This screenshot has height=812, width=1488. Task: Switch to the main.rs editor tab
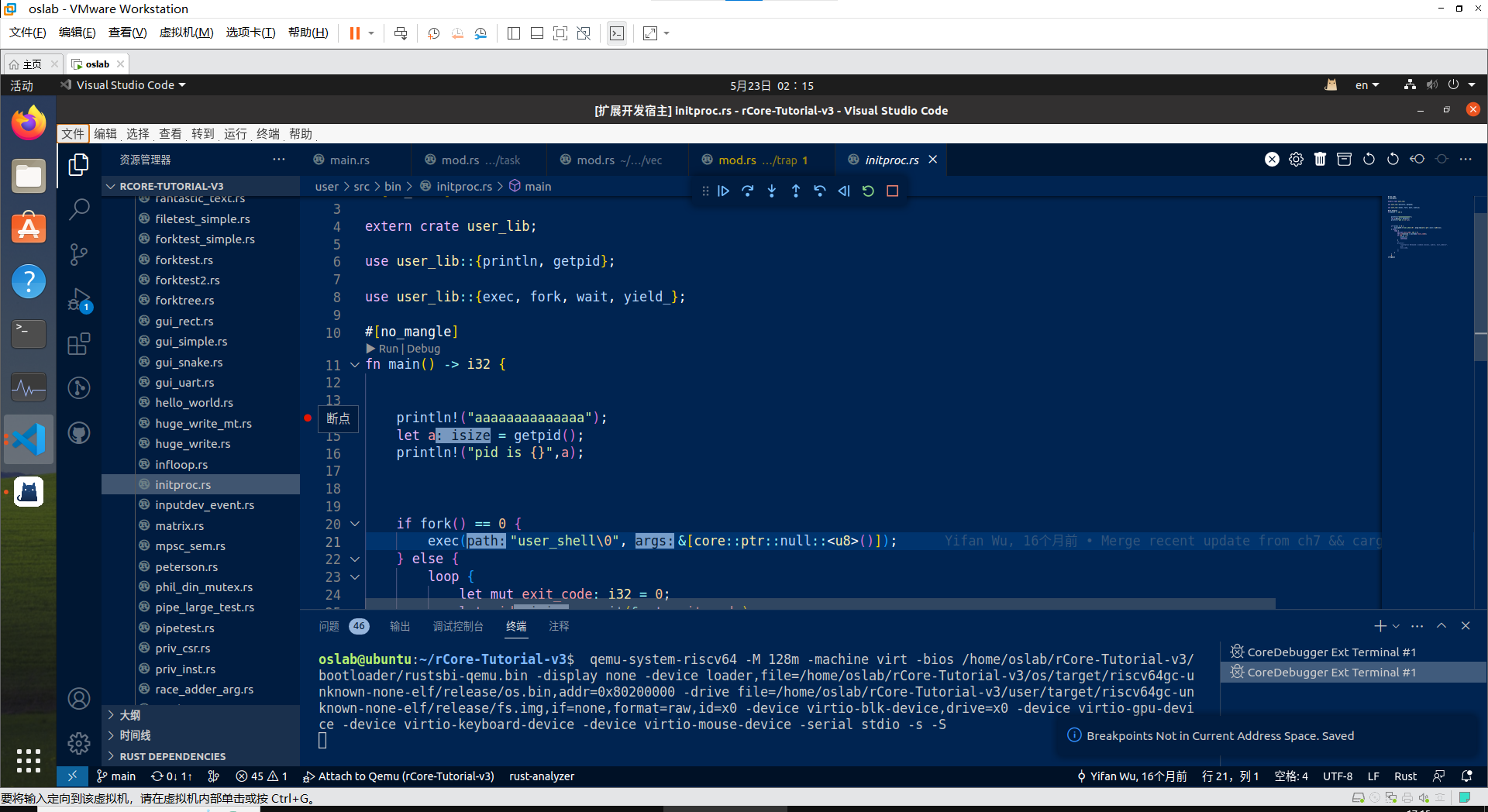point(350,160)
